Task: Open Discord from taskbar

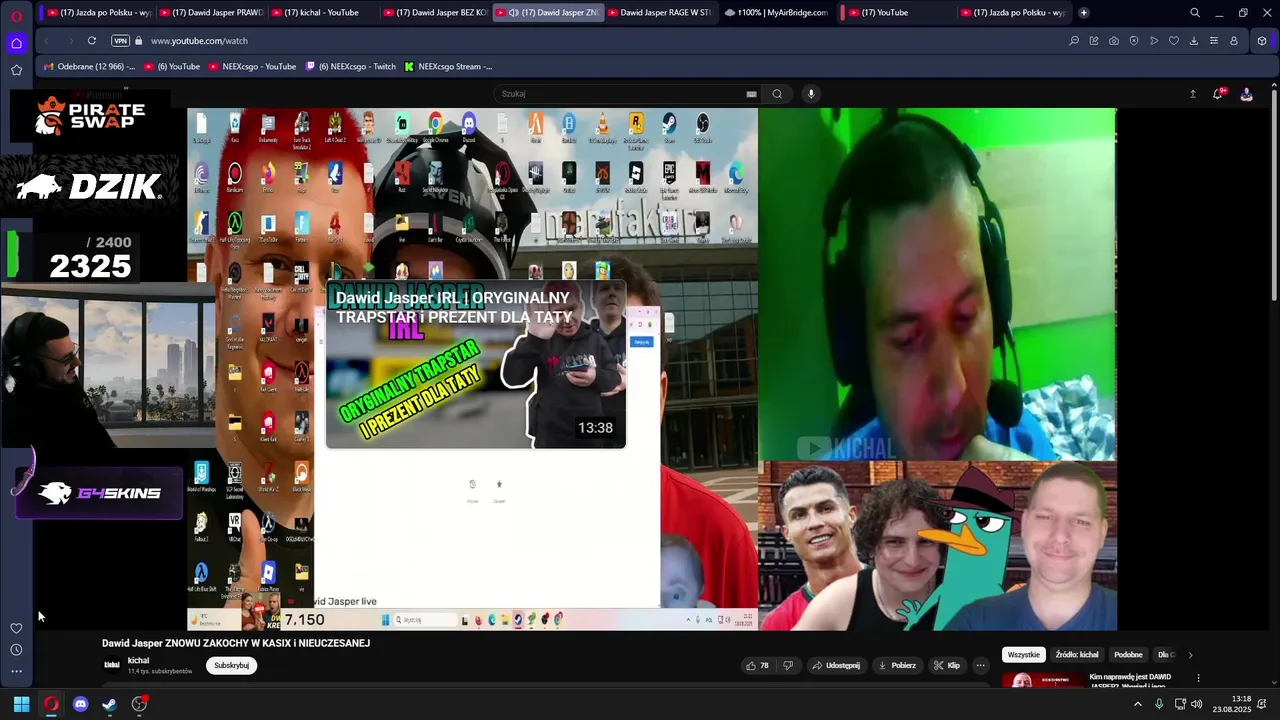Action: (x=80, y=704)
